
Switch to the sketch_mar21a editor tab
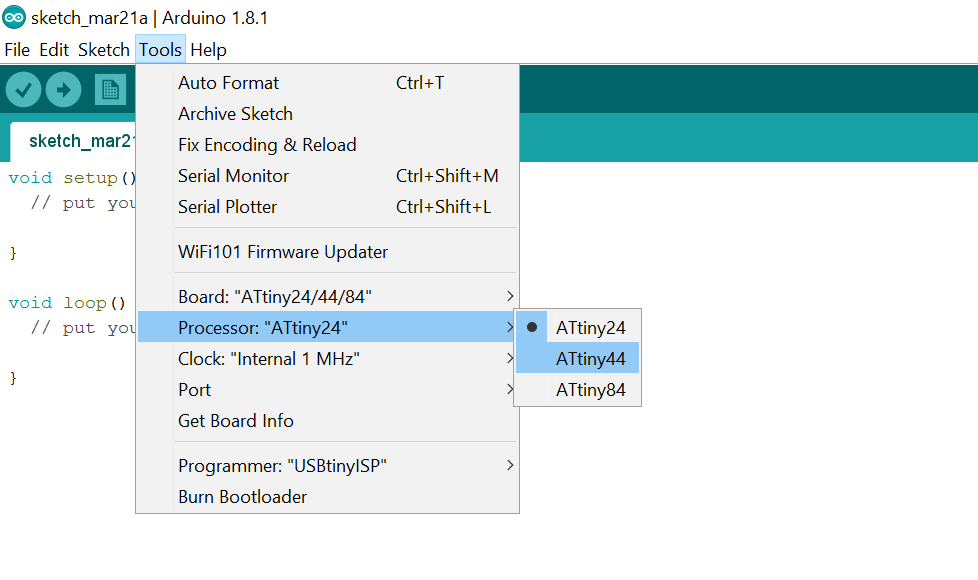click(x=74, y=142)
